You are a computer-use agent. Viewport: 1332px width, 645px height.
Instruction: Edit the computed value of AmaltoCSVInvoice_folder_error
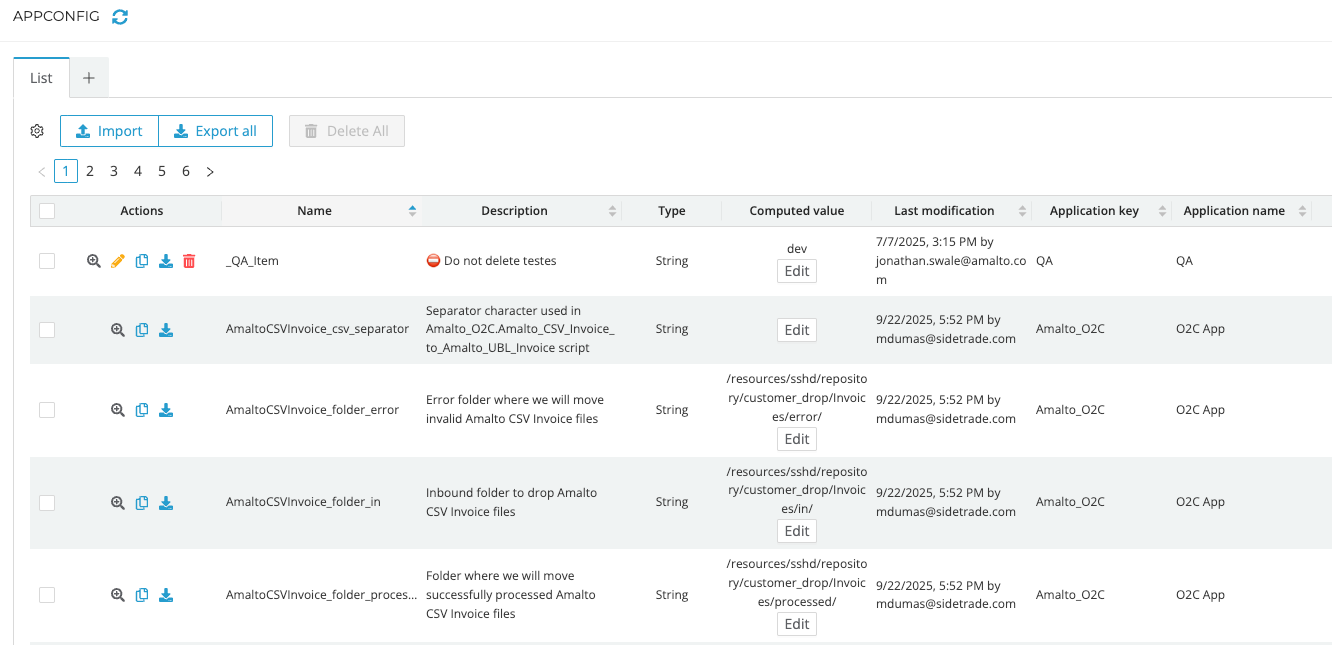tap(796, 438)
